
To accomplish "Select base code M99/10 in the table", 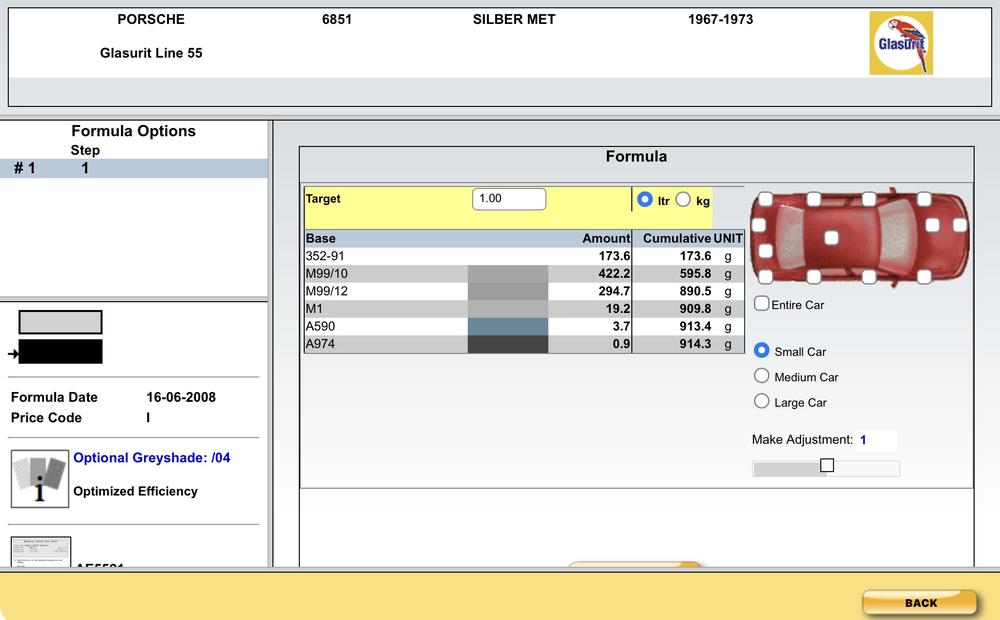I will [327, 274].
